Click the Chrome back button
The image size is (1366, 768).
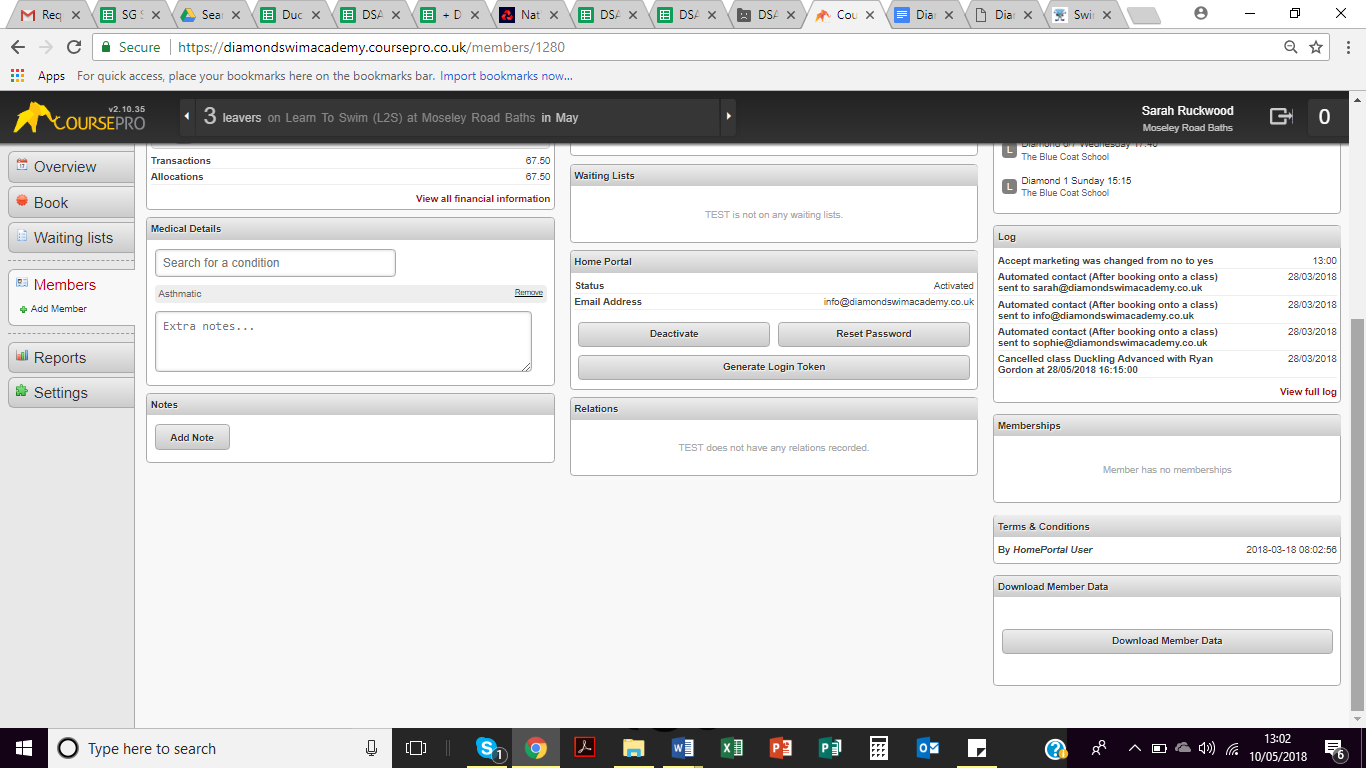(18, 47)
